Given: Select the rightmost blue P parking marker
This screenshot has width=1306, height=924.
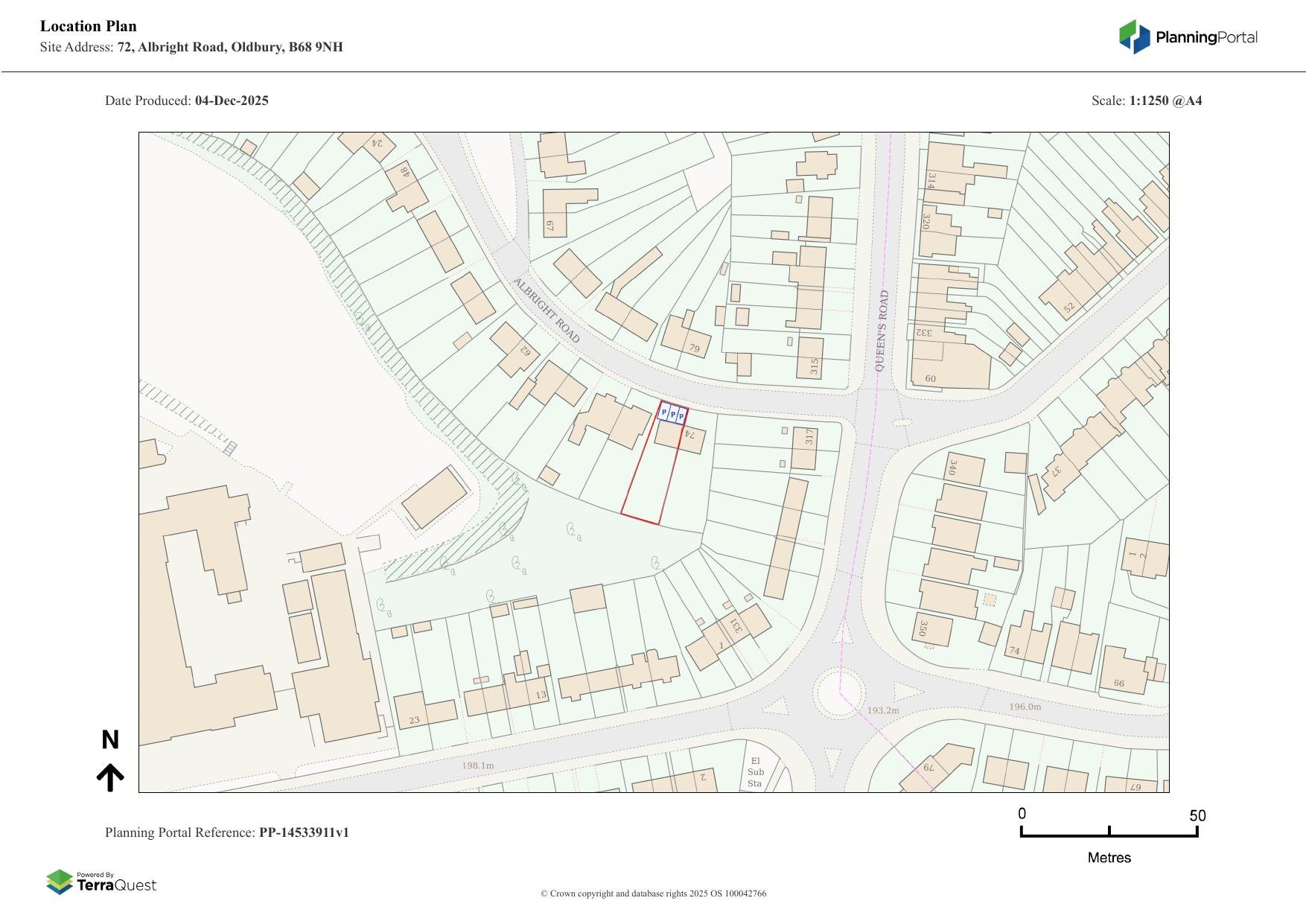Looking at the screenshot, I should click(x=681, y=416).
